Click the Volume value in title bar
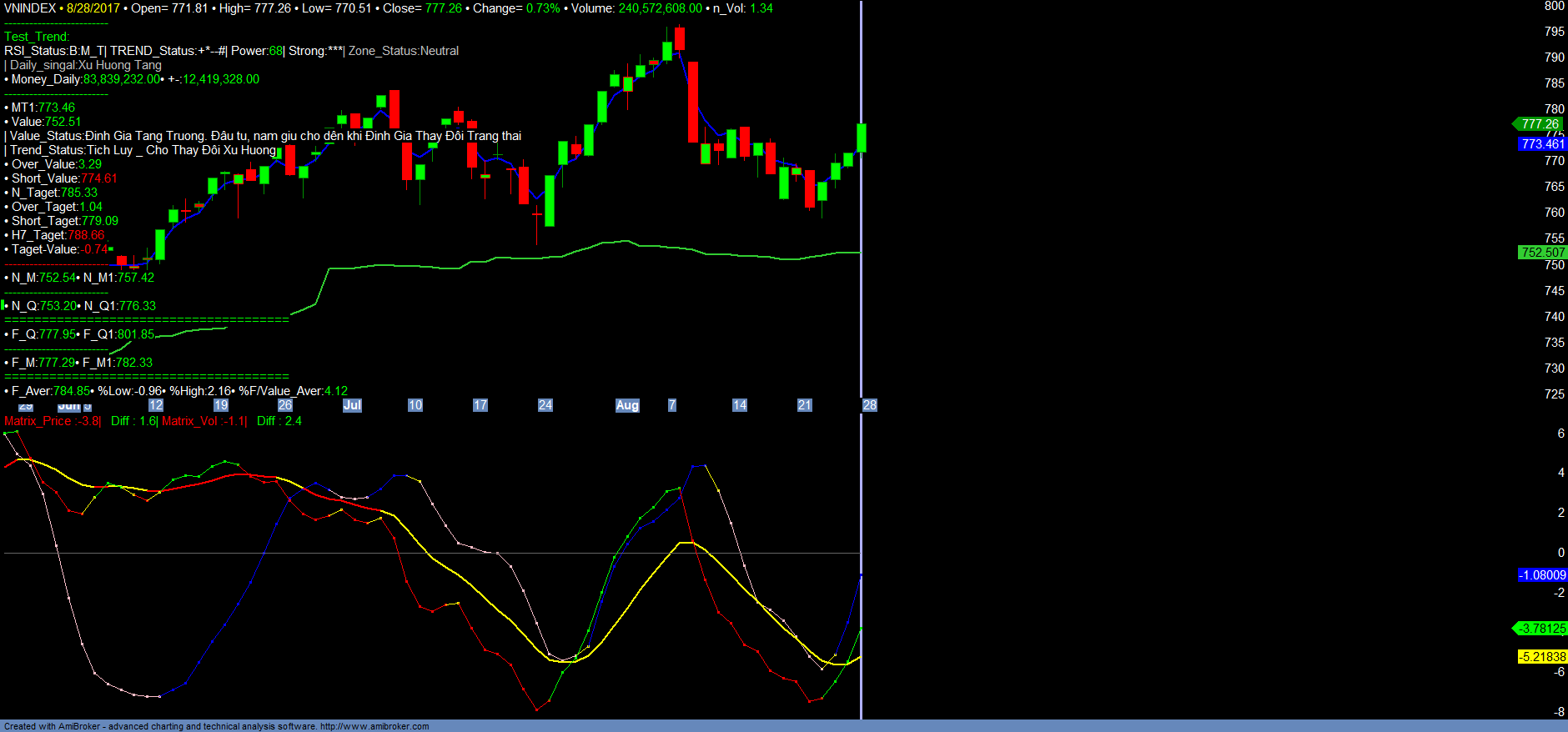This screenshot has width=1568, height=732. 660,8
